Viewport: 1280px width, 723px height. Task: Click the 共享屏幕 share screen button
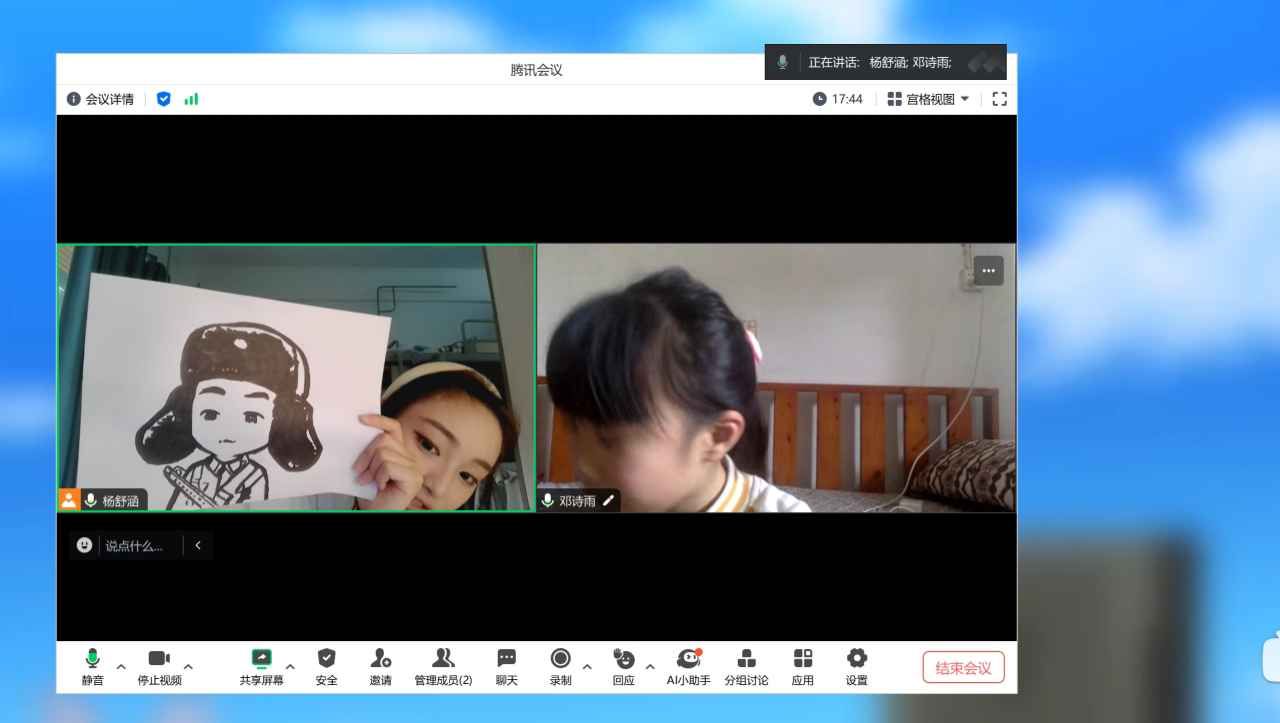pos(261,659)
